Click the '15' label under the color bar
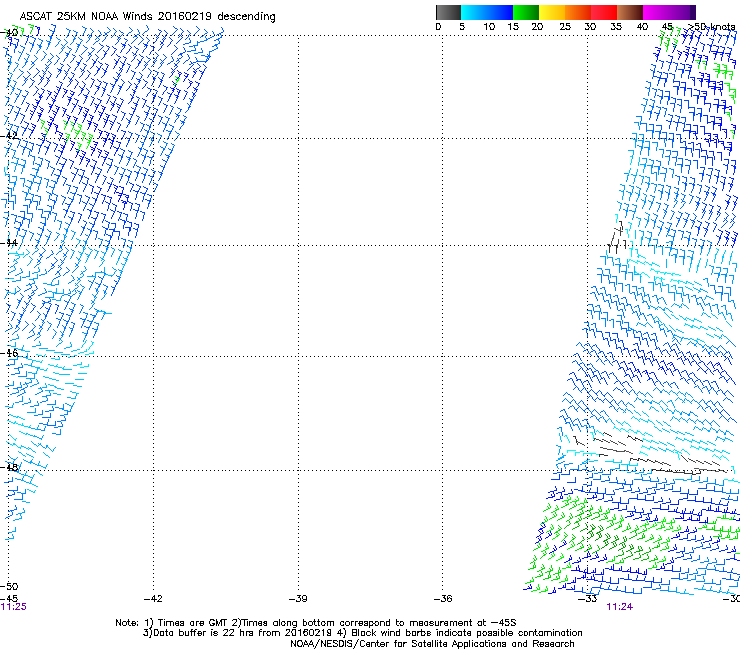Viewport: 740px width, 650px height. (513, 27)
